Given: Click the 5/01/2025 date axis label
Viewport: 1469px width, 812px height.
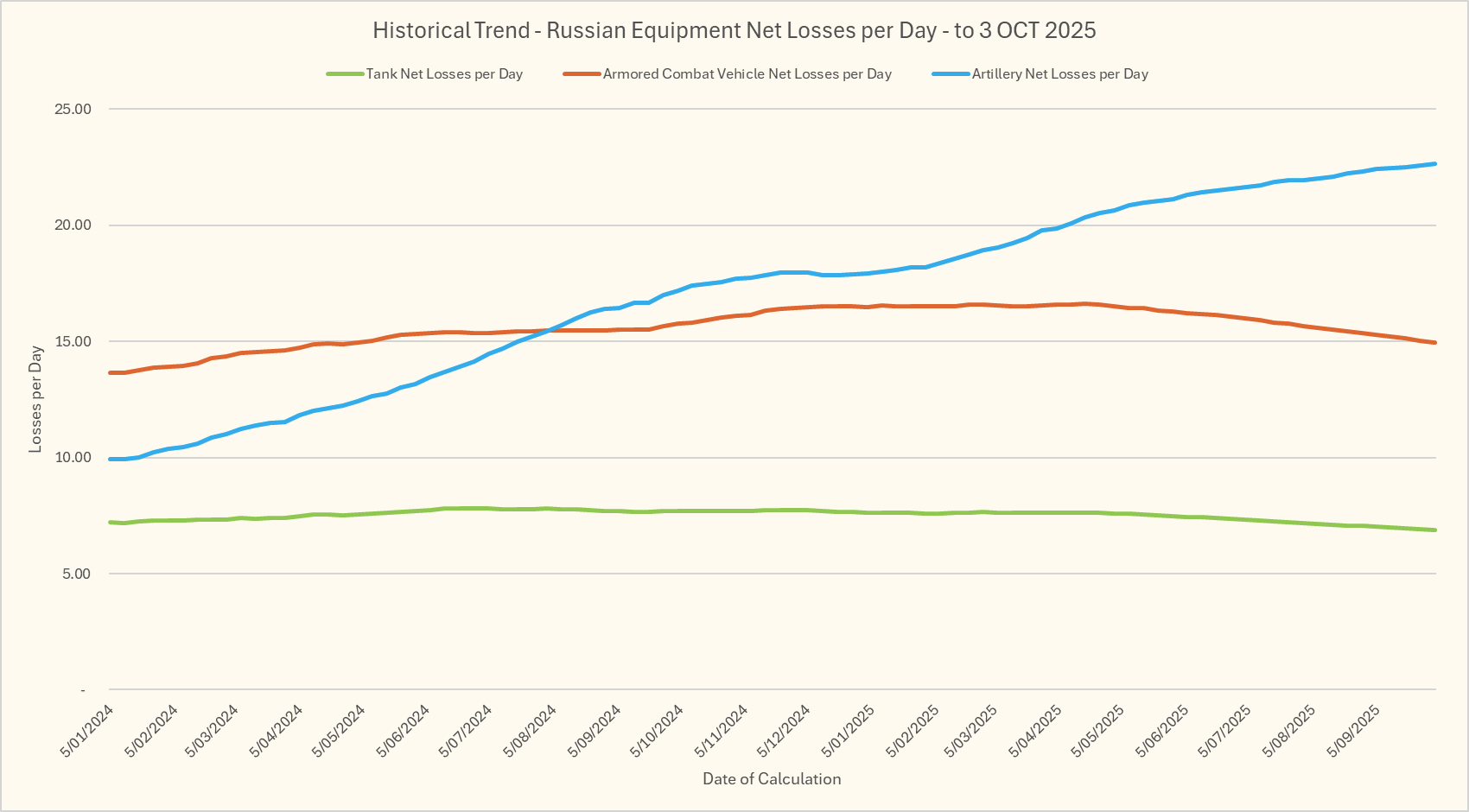Looking at the screenshot, I should click(x=849, y=731).
